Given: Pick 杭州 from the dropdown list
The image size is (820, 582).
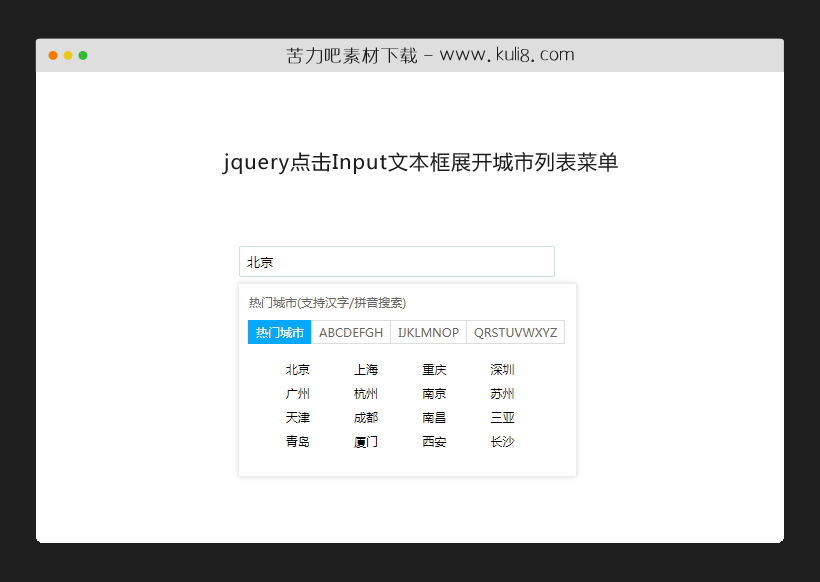Looking at the screenshot, I should pos(365,393).
